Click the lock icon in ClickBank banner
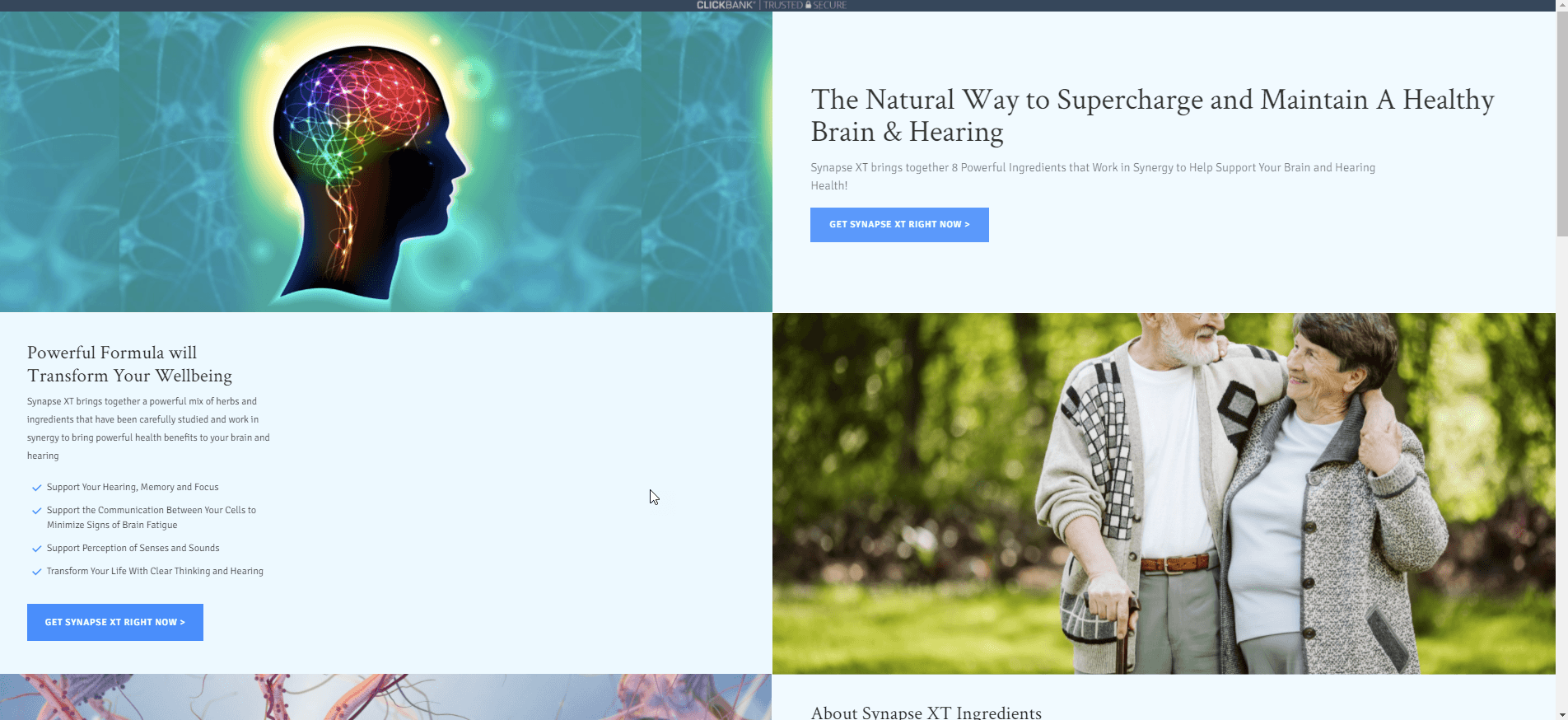1568x720 pixels. tap(809, 5)
